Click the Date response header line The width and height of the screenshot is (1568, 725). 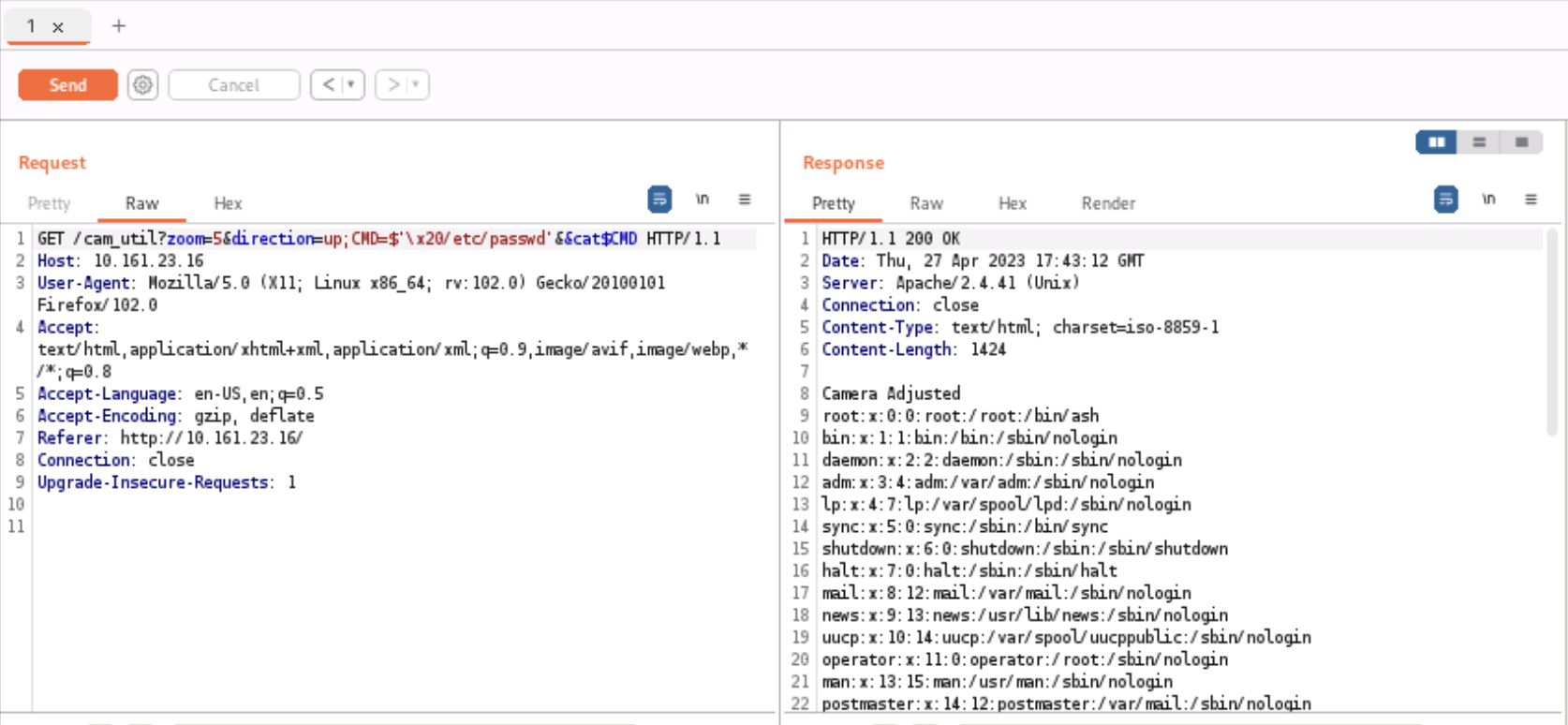[x=984, y=261]
